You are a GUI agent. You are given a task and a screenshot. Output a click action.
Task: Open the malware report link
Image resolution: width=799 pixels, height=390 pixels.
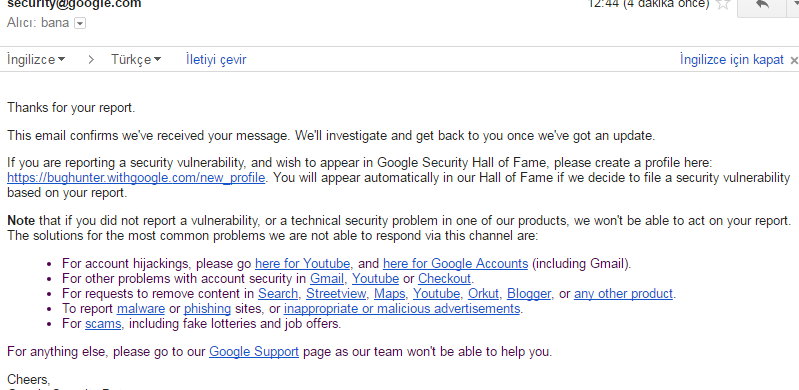point(141,308)
